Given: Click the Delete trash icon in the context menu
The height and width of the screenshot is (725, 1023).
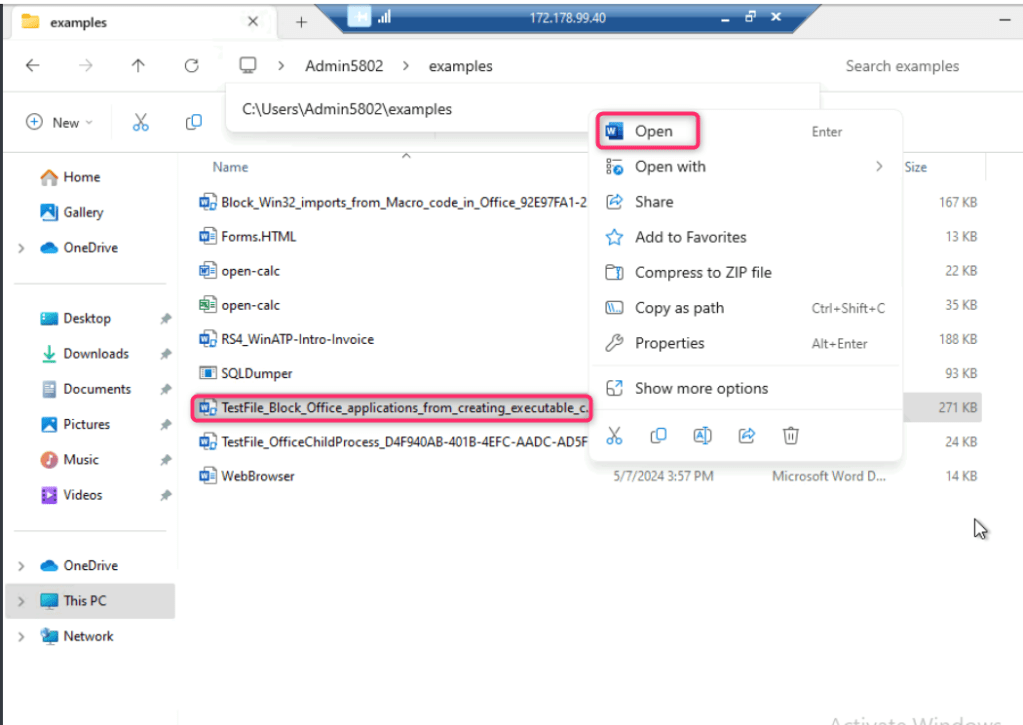Looking at the screenshot, I should [790, 435].
